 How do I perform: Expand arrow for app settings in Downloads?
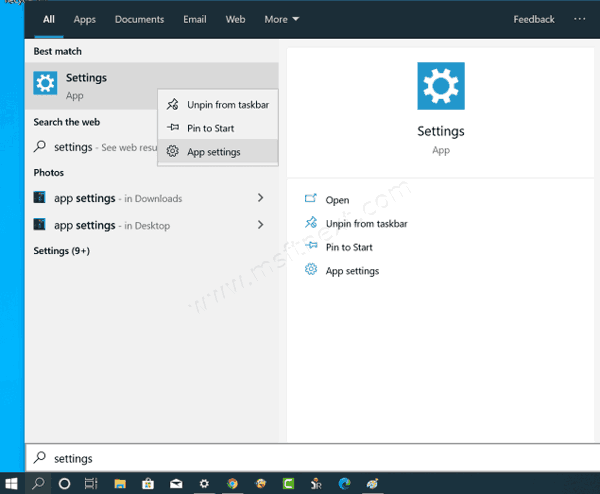pyautogui.click(x=261, y=198)
